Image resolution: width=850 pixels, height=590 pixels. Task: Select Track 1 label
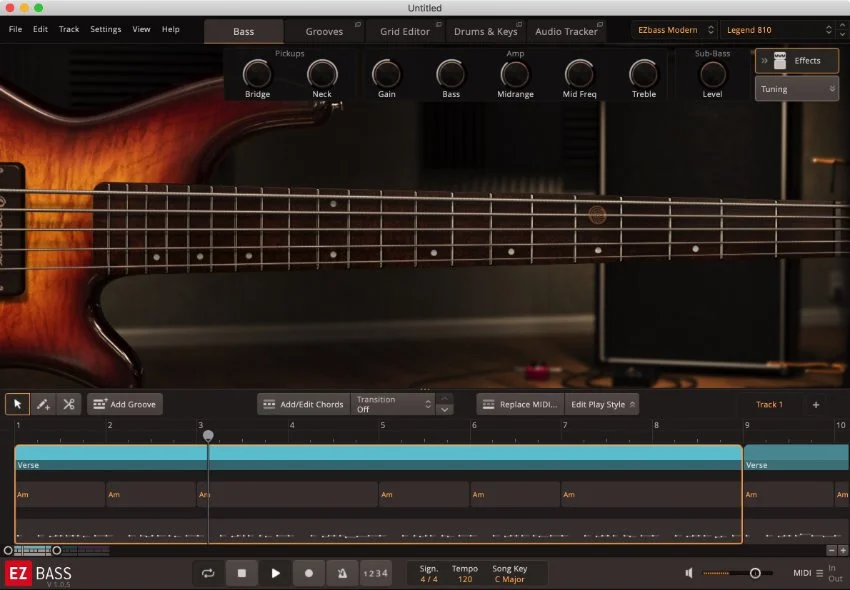point(769,405)
